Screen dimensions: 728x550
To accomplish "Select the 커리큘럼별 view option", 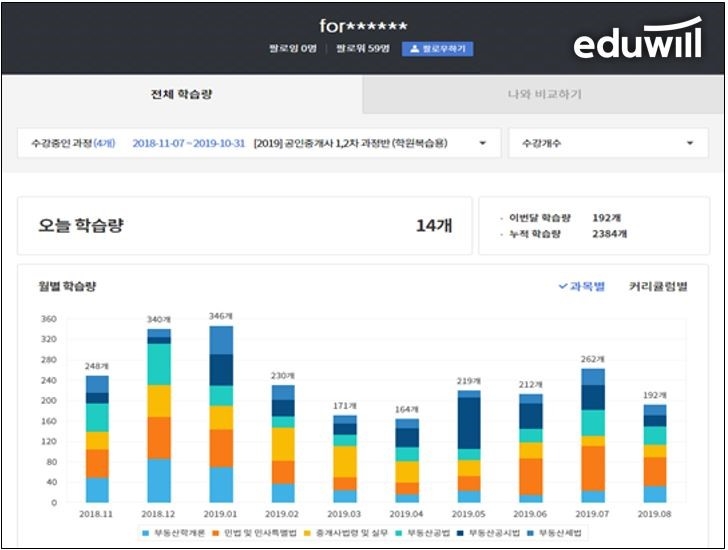I will (x=657, y=286).
